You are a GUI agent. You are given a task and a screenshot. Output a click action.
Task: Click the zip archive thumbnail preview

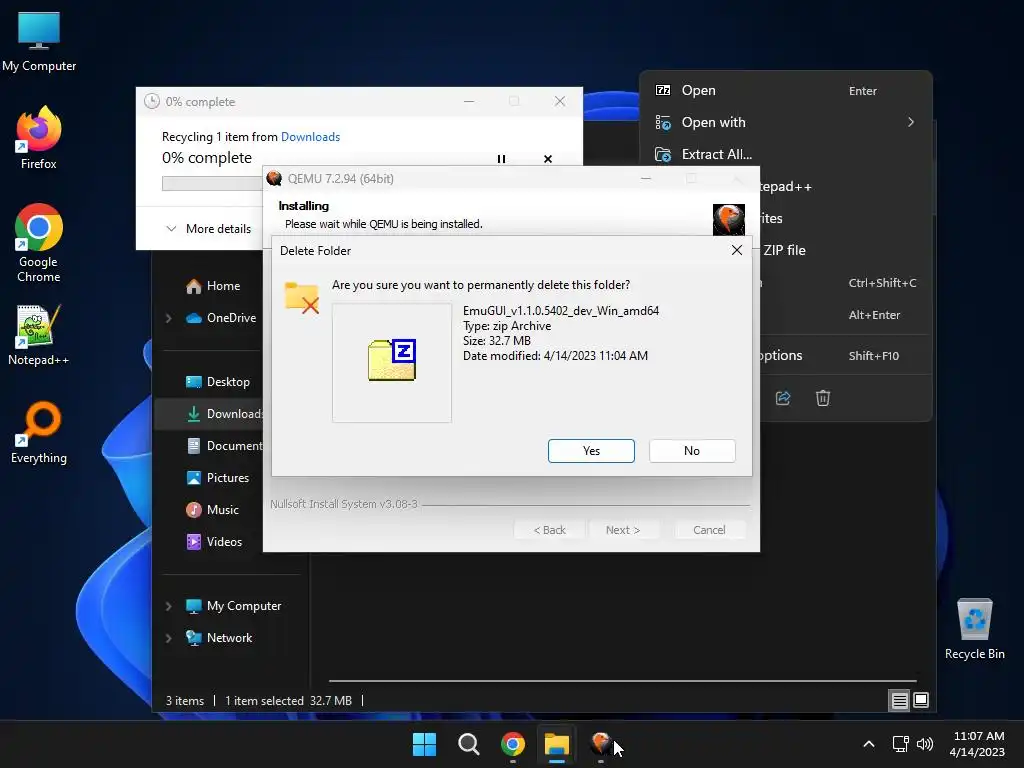[x=392, y=362]
